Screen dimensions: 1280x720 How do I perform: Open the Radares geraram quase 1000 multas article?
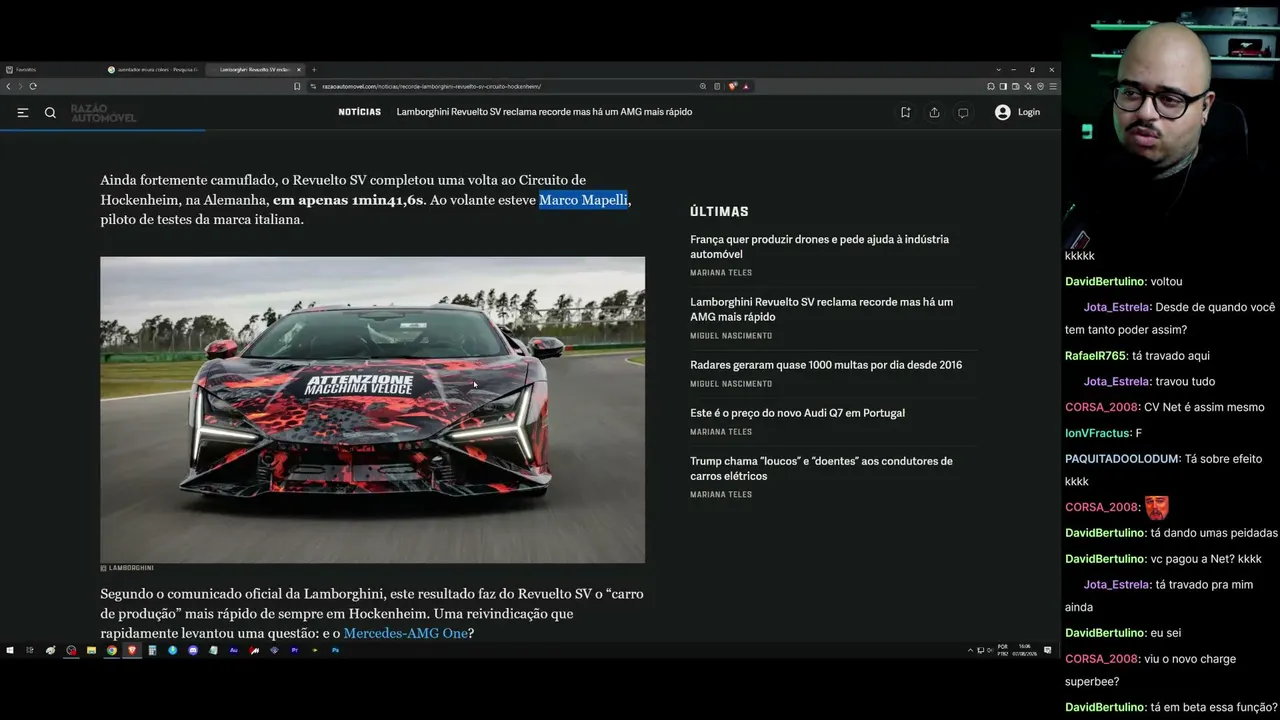(826, 365)
